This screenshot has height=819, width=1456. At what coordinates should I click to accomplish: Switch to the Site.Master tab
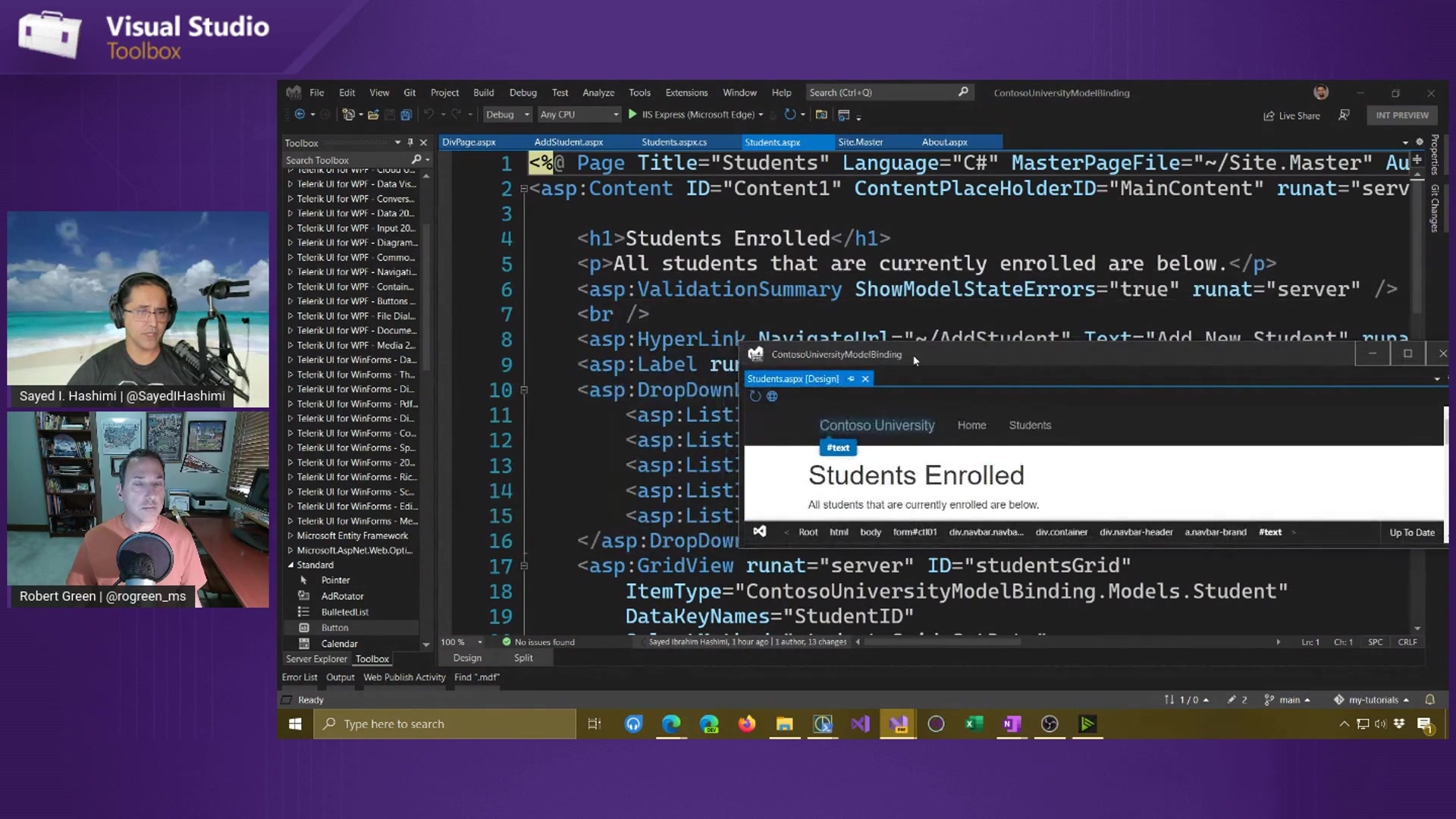click(860, 142)
